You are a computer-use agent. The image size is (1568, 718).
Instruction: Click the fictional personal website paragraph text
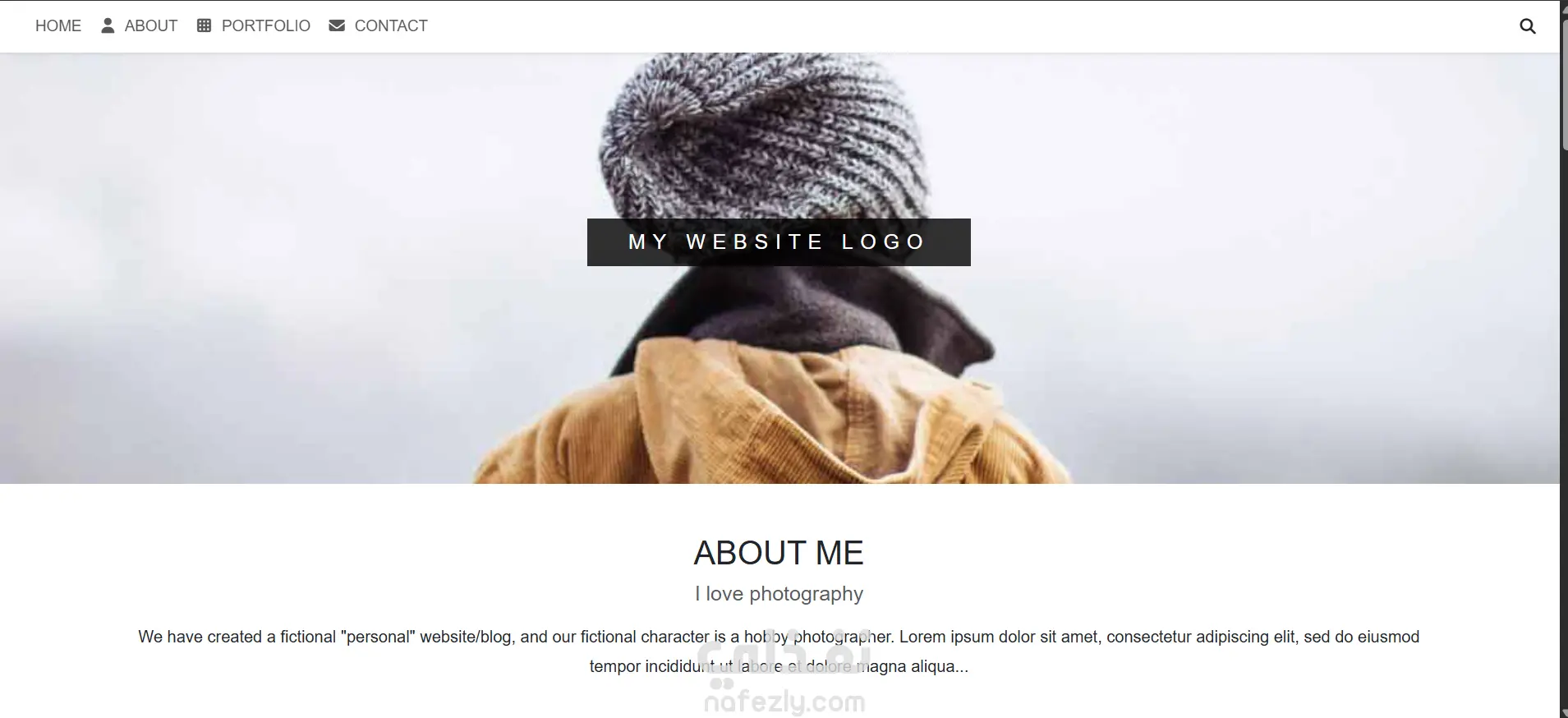(x=779, y=651)
